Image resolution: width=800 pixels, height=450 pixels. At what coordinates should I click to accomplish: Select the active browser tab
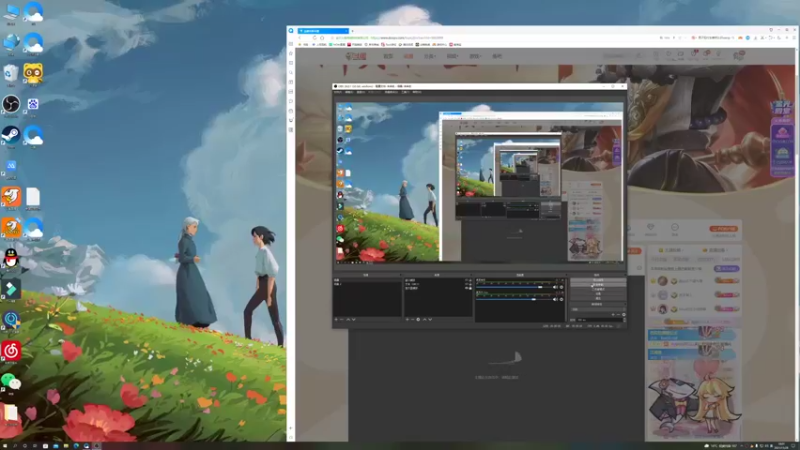click(x=323, y=31)
